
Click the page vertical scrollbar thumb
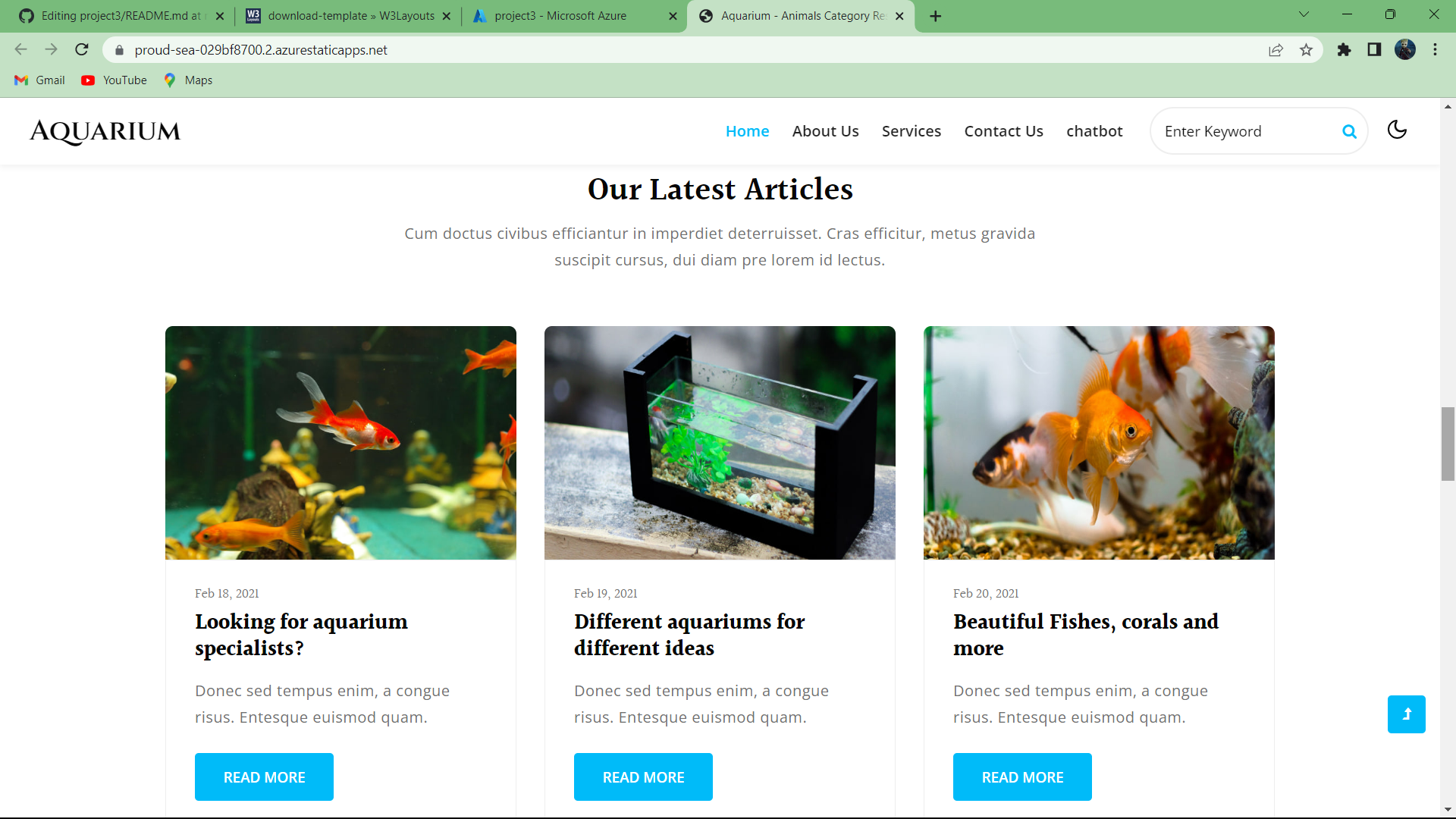[x=1448, y=444]
